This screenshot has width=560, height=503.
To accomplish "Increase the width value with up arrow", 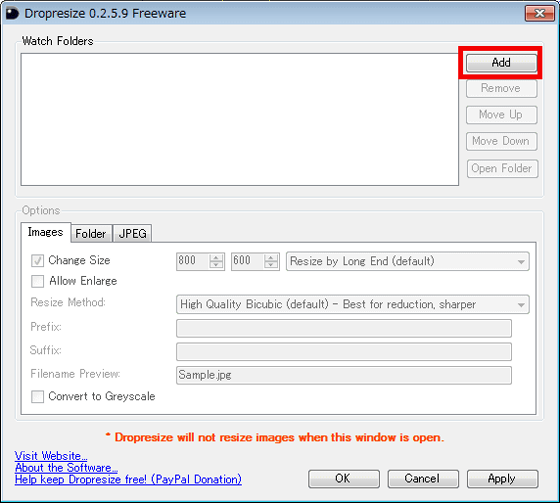I will [216, 257].
